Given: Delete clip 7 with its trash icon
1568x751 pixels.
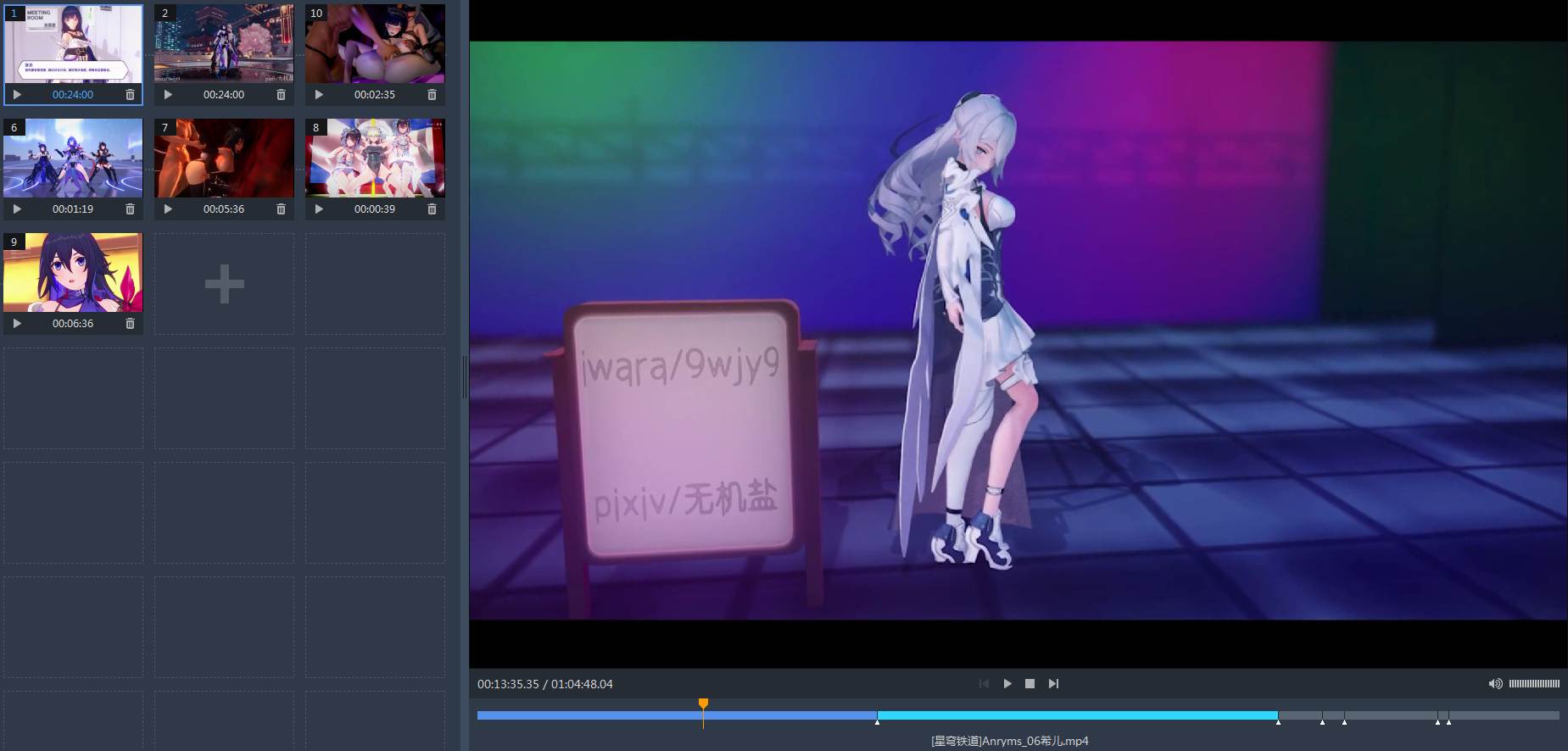Looking at the screenshot, I should click(x=281, y=209).
